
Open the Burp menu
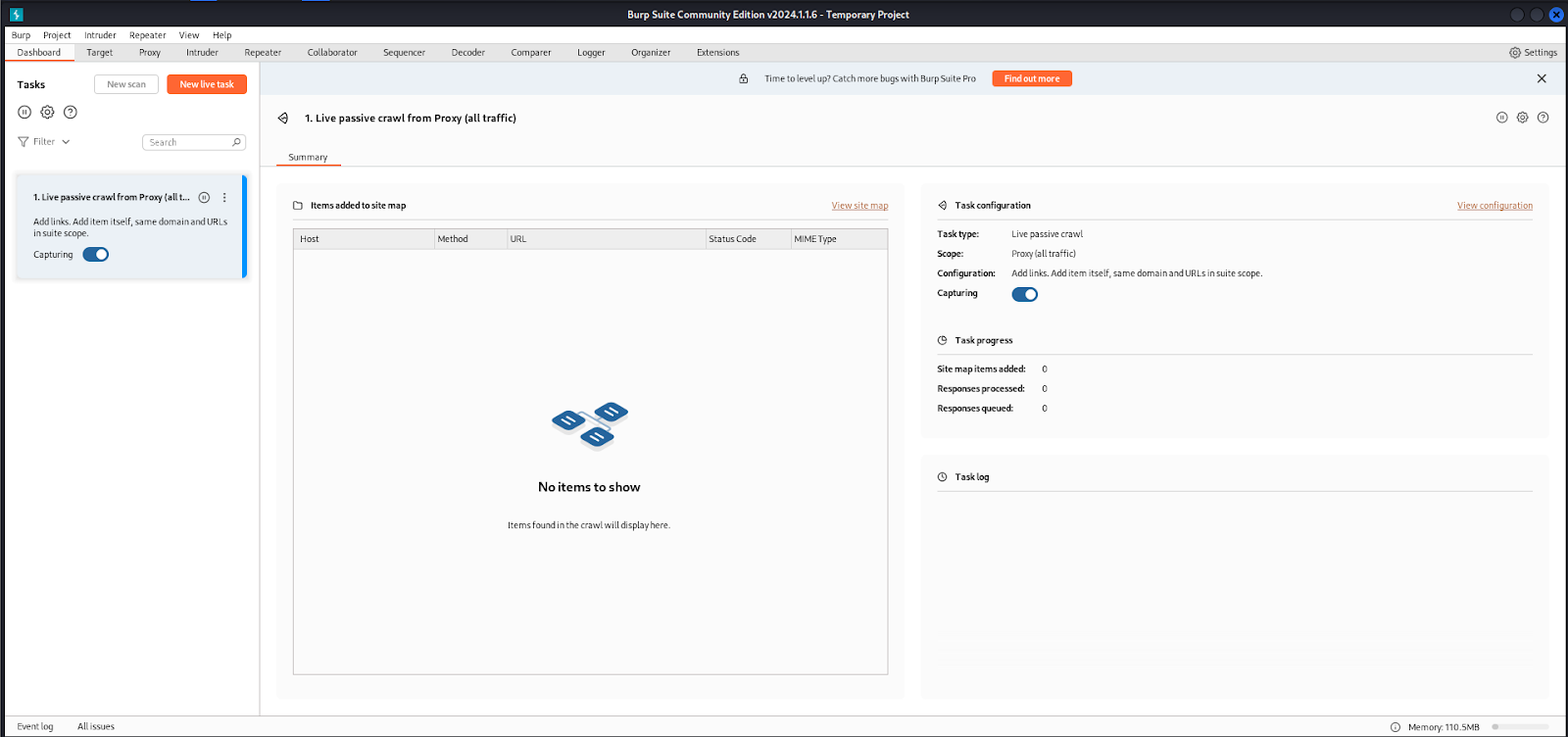click(x=21, y=35)
